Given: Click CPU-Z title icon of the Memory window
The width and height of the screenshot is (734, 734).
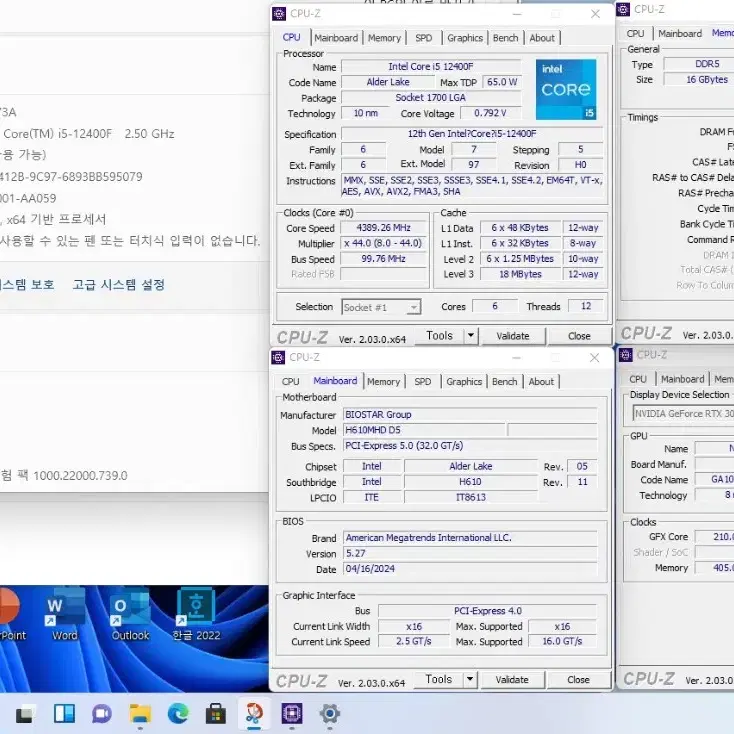Looking at the screenshot, I should pyautogui.click(x=623, y=9).
